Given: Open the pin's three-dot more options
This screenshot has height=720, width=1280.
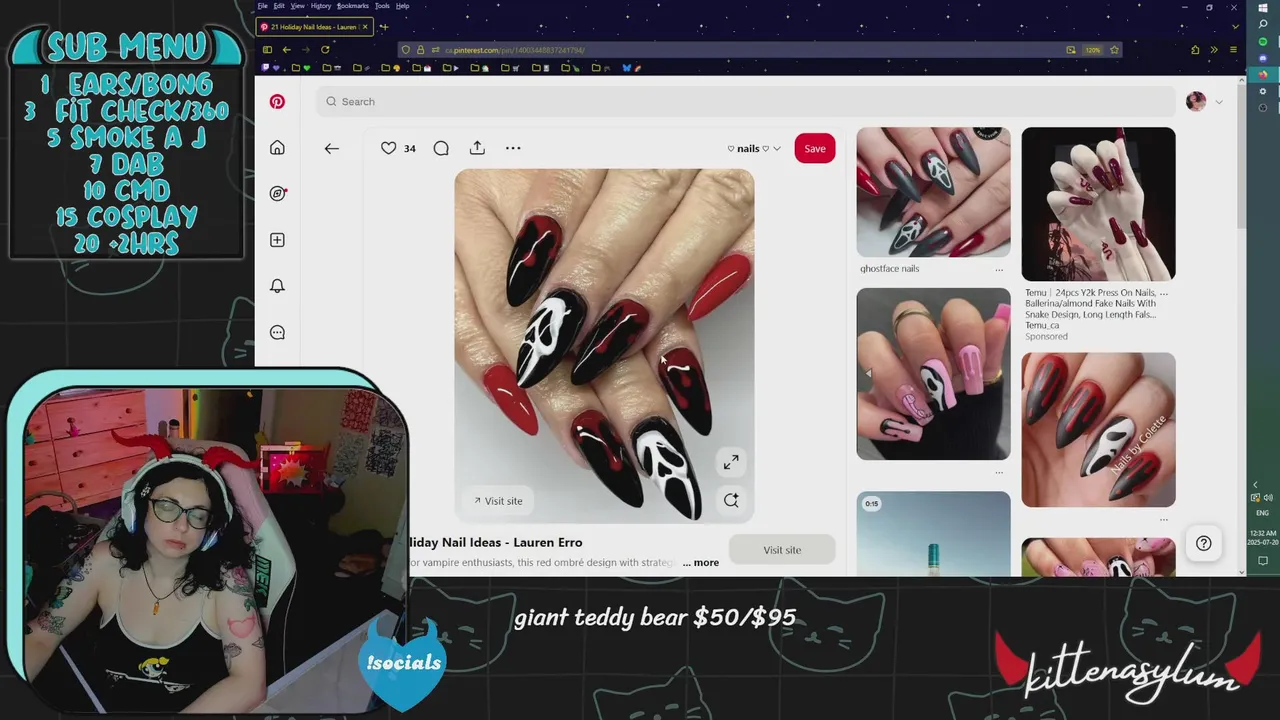Looking at the screenshot, I should coord(513,148).
